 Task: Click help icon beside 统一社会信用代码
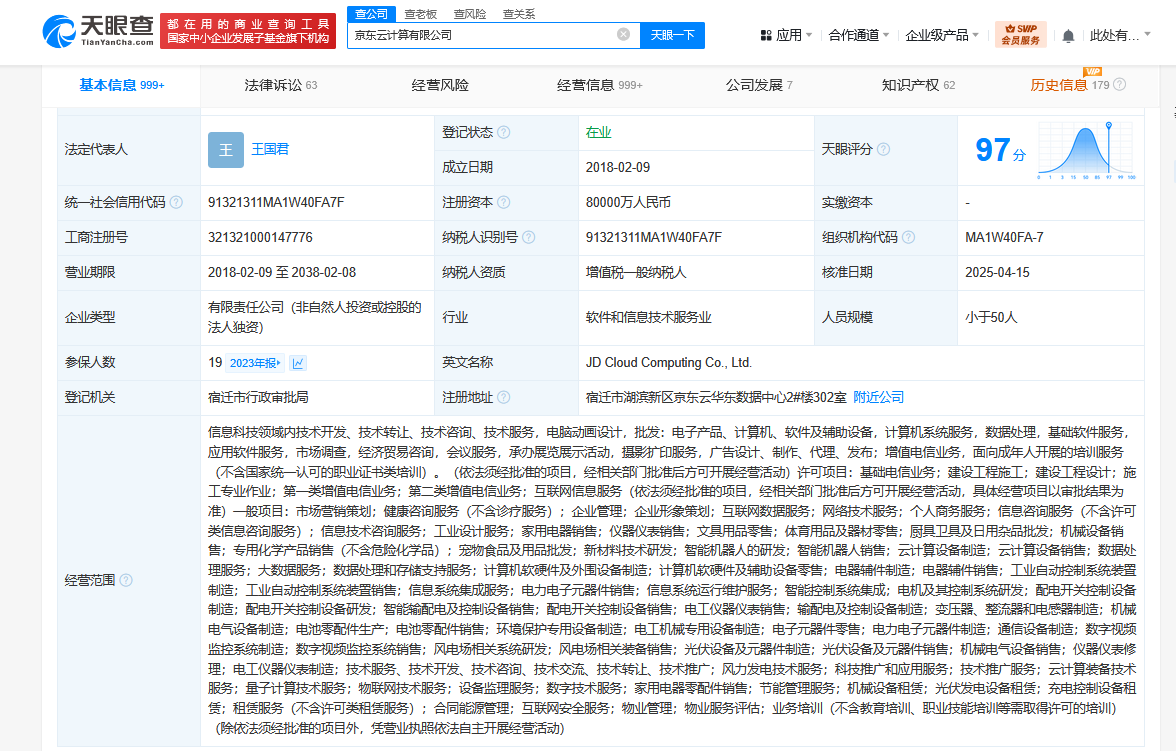point(177,202)
